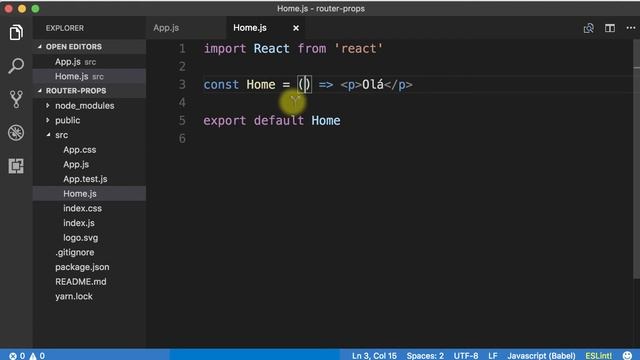Split the editor with the split icon

coord(610,28)
